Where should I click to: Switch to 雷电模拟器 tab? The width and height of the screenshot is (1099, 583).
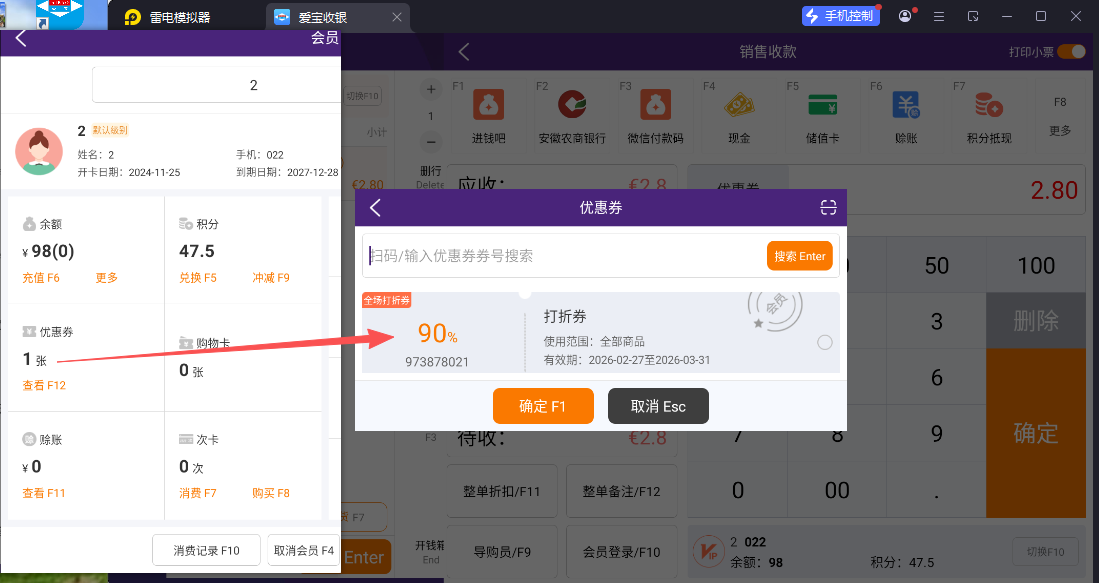click(x=180, y=17)
